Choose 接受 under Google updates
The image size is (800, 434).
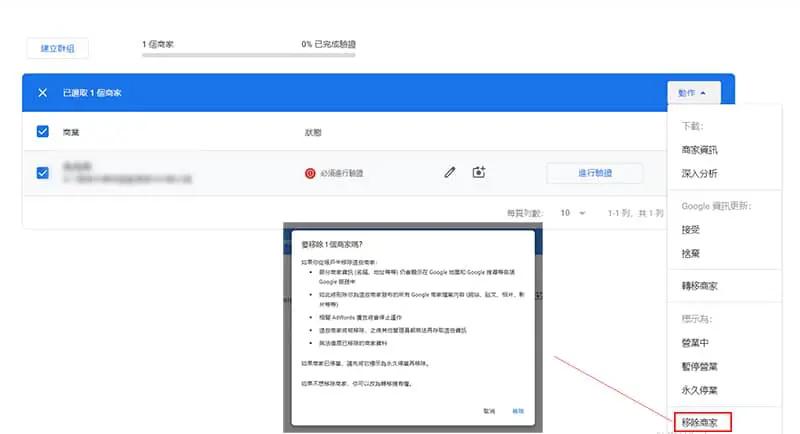point(691,229)
